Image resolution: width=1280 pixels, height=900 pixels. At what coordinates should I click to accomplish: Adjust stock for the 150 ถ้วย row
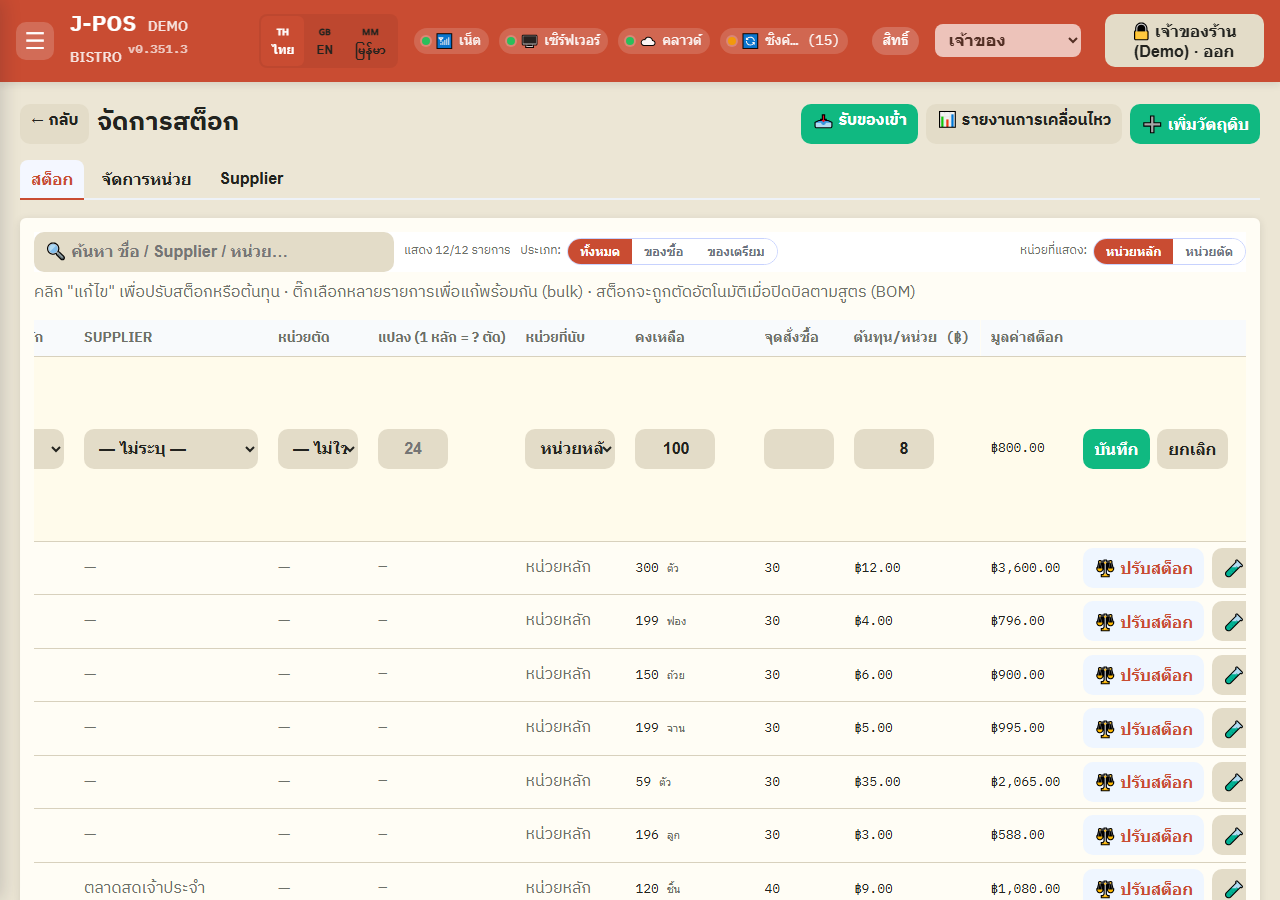(x=1143, y=675)
